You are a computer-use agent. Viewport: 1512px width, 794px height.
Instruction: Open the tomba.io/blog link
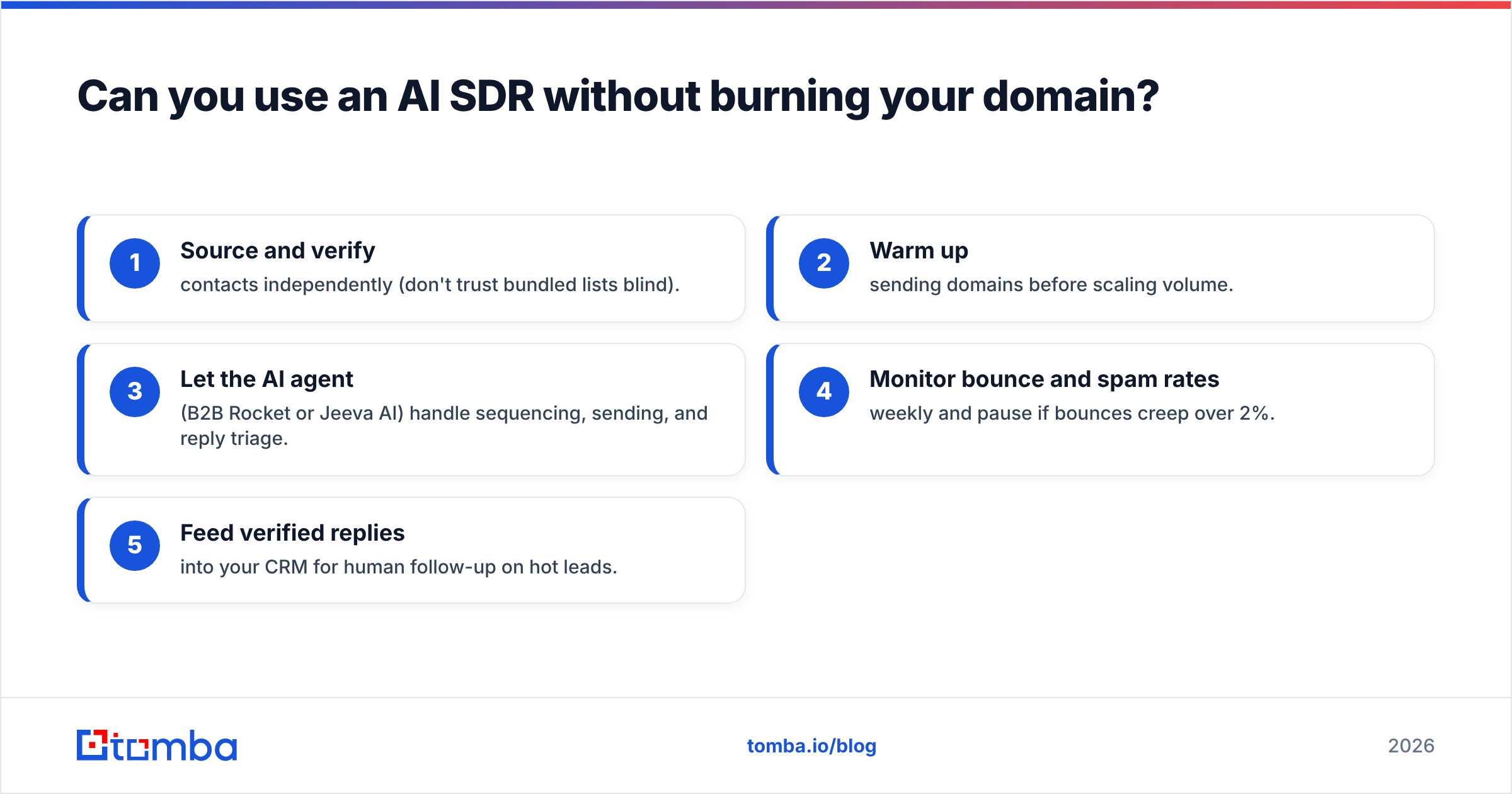coord(811,746)
